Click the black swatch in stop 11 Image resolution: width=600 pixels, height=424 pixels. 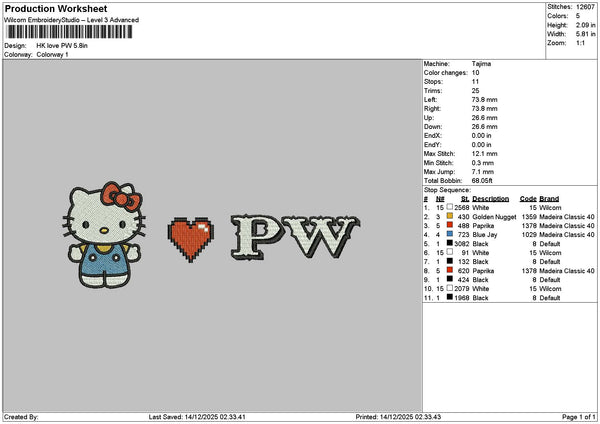coord(450,297)
